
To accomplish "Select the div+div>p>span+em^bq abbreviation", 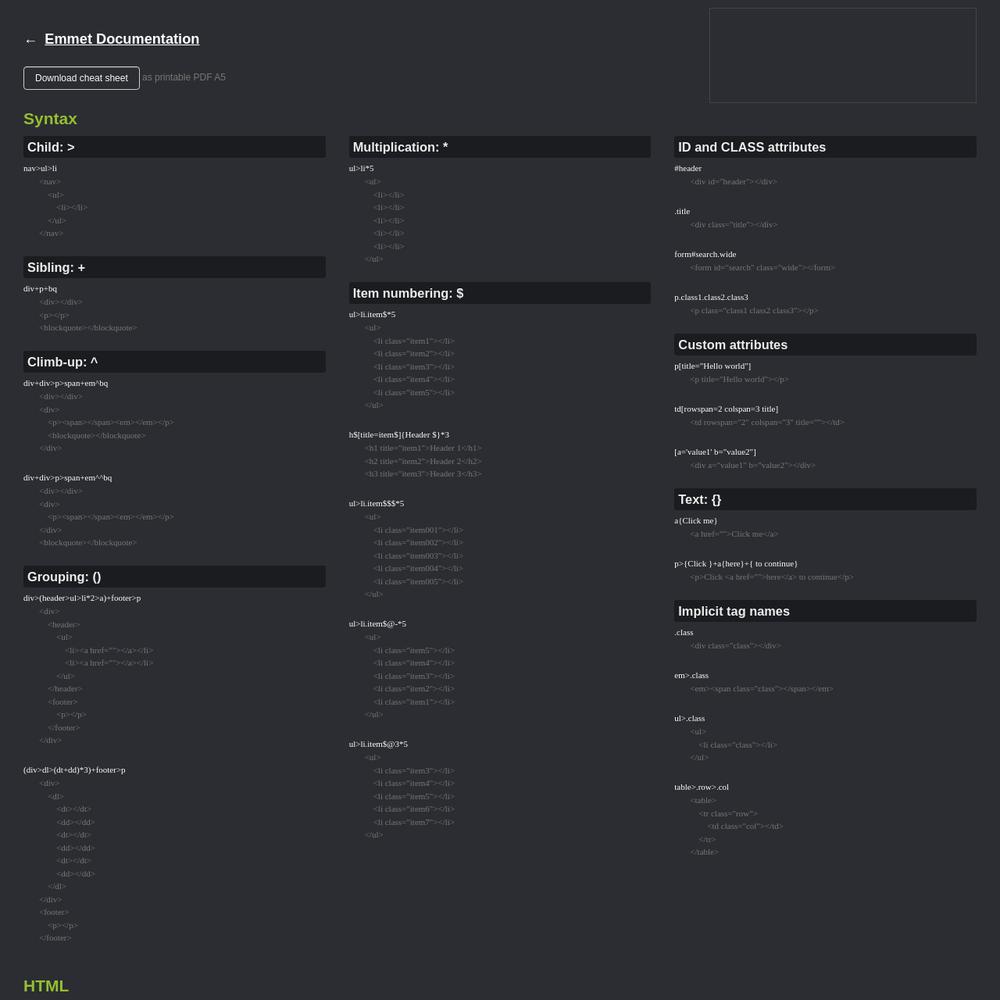I will tap(66, 383).
